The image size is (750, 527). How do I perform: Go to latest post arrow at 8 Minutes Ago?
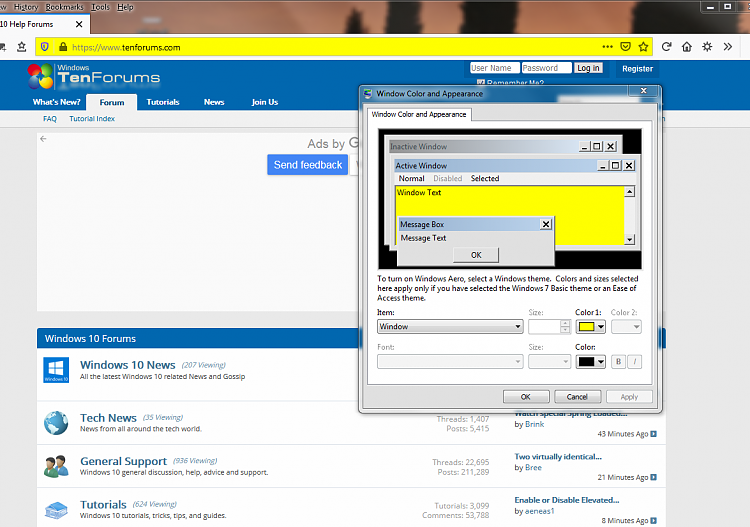tap(653, 520)
